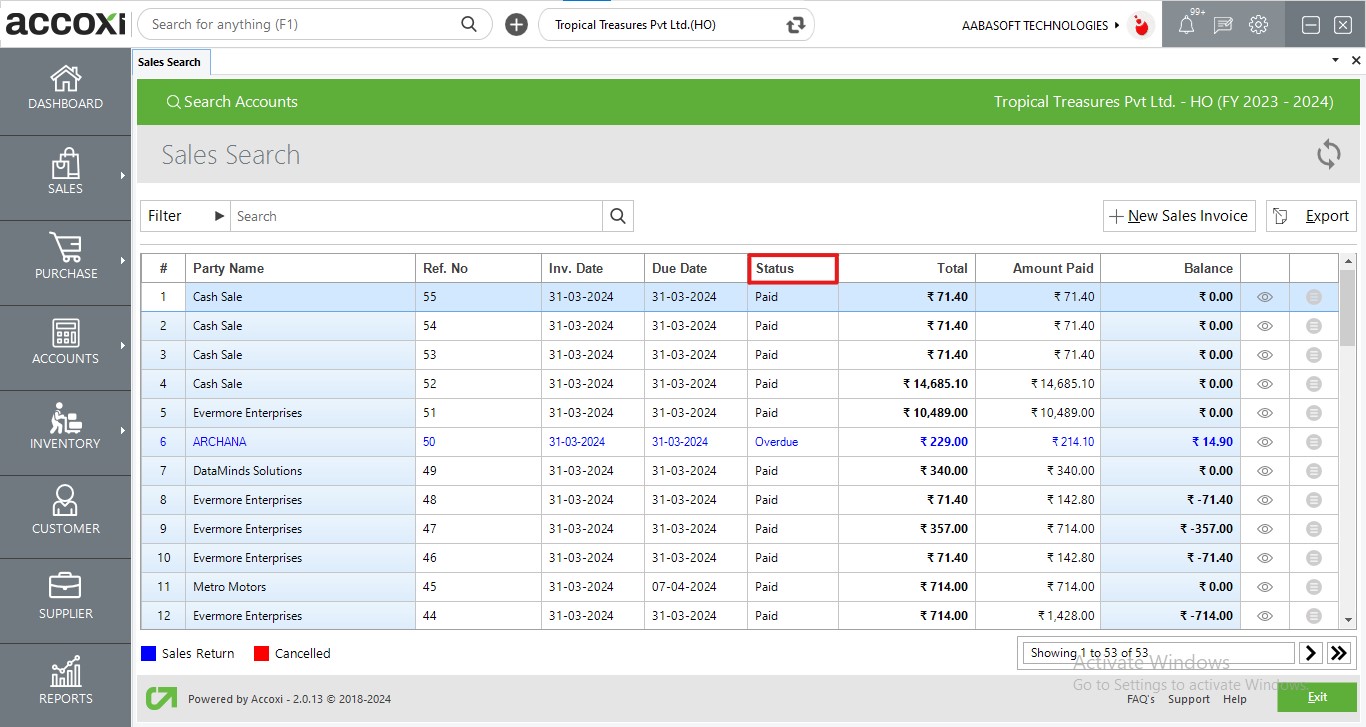
Task: Open the notifications bell
Action: [1186, 25]
